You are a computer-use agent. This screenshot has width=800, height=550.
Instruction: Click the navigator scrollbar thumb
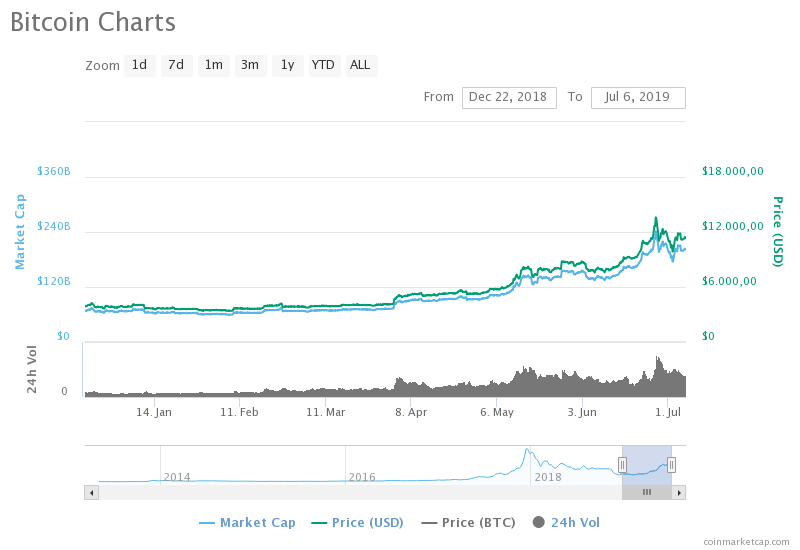click(x=646, y=492)
